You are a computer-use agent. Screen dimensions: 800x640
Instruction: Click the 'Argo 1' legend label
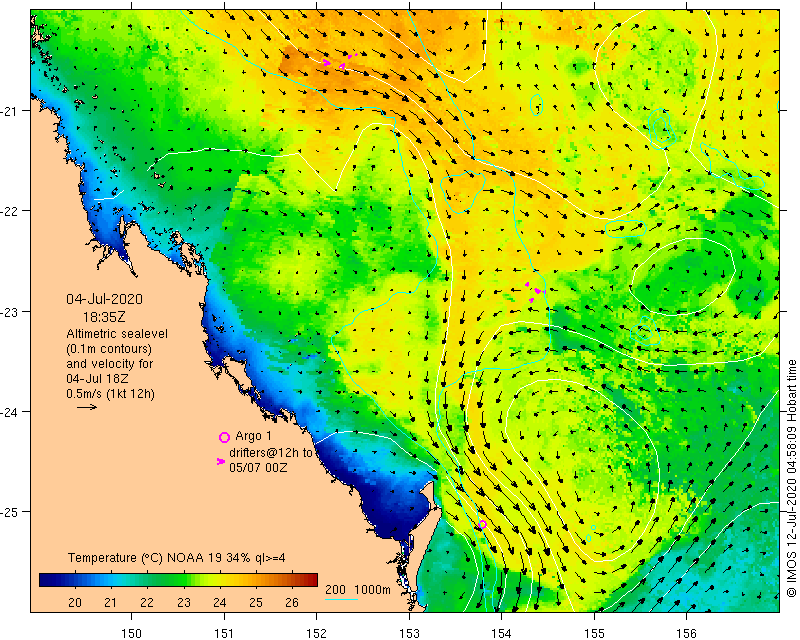point(254,436)
